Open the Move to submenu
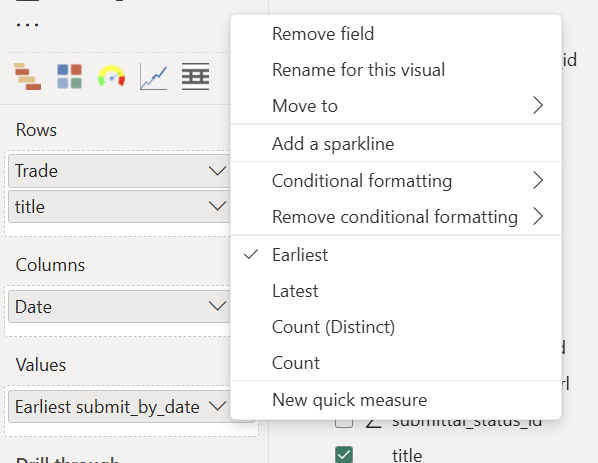This screenshot has width=598, height=463. 396,106
